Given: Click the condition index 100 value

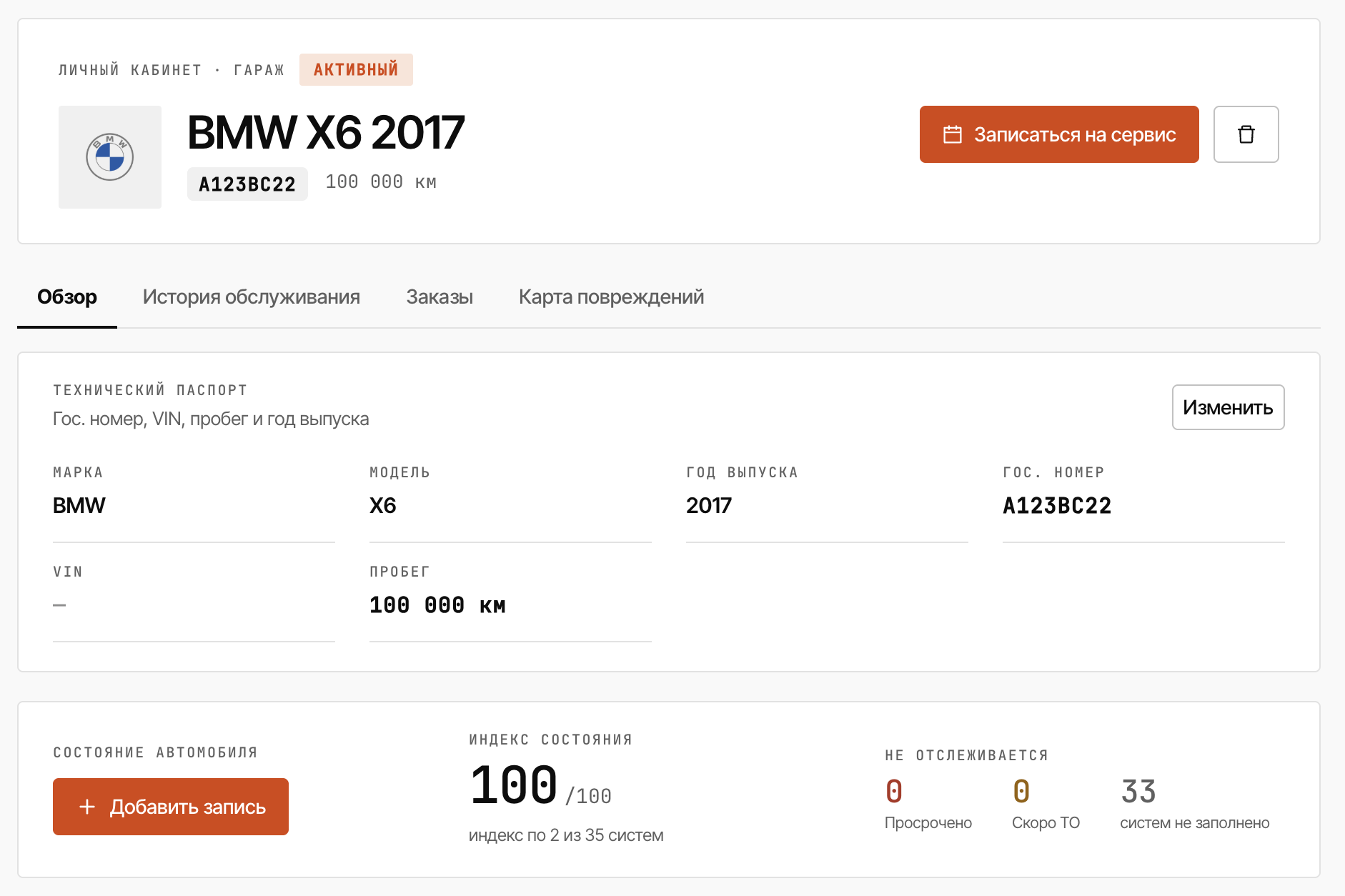Looking at the screenshot, I should point(514,785).
